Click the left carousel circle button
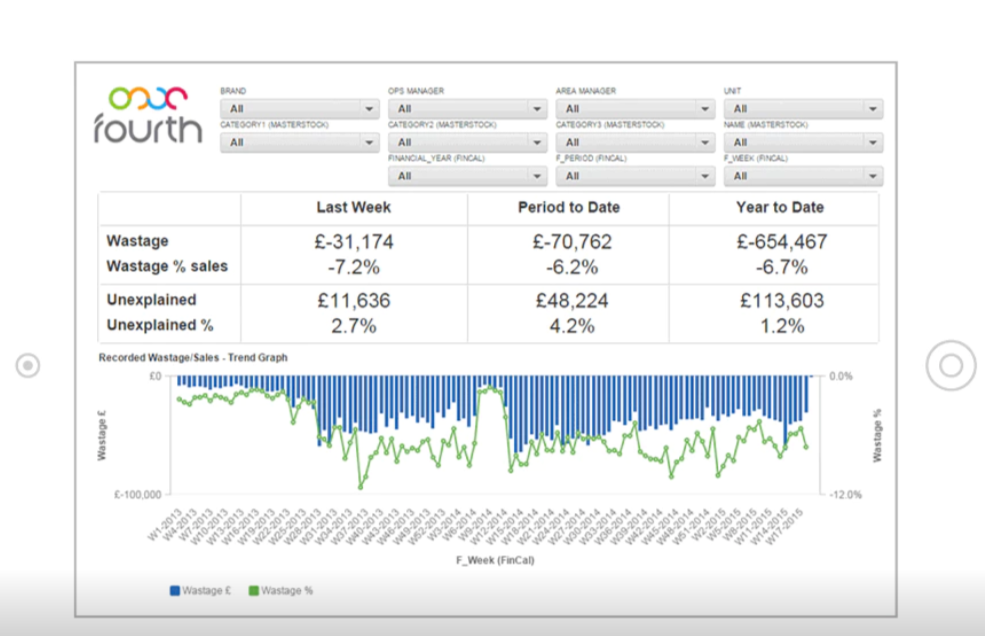 pos(27,366)
